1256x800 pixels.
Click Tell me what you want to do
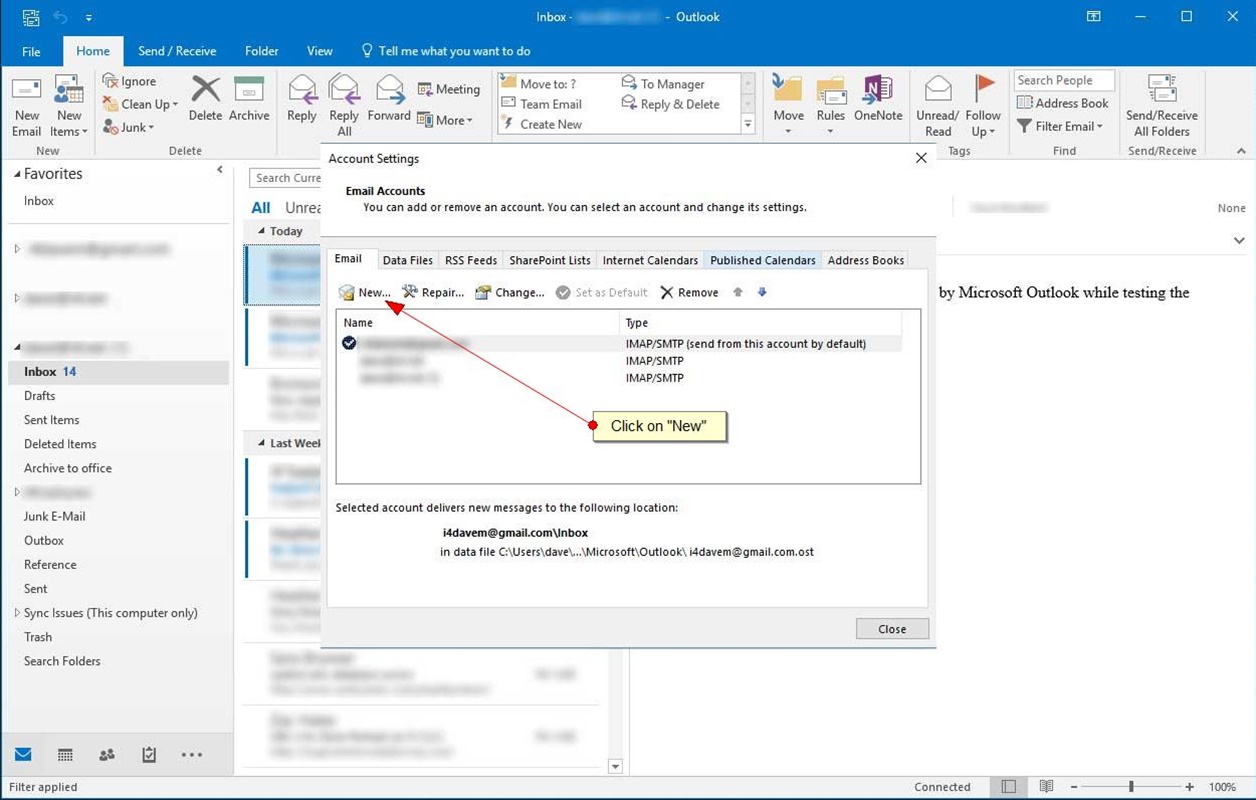pos(445,51)
